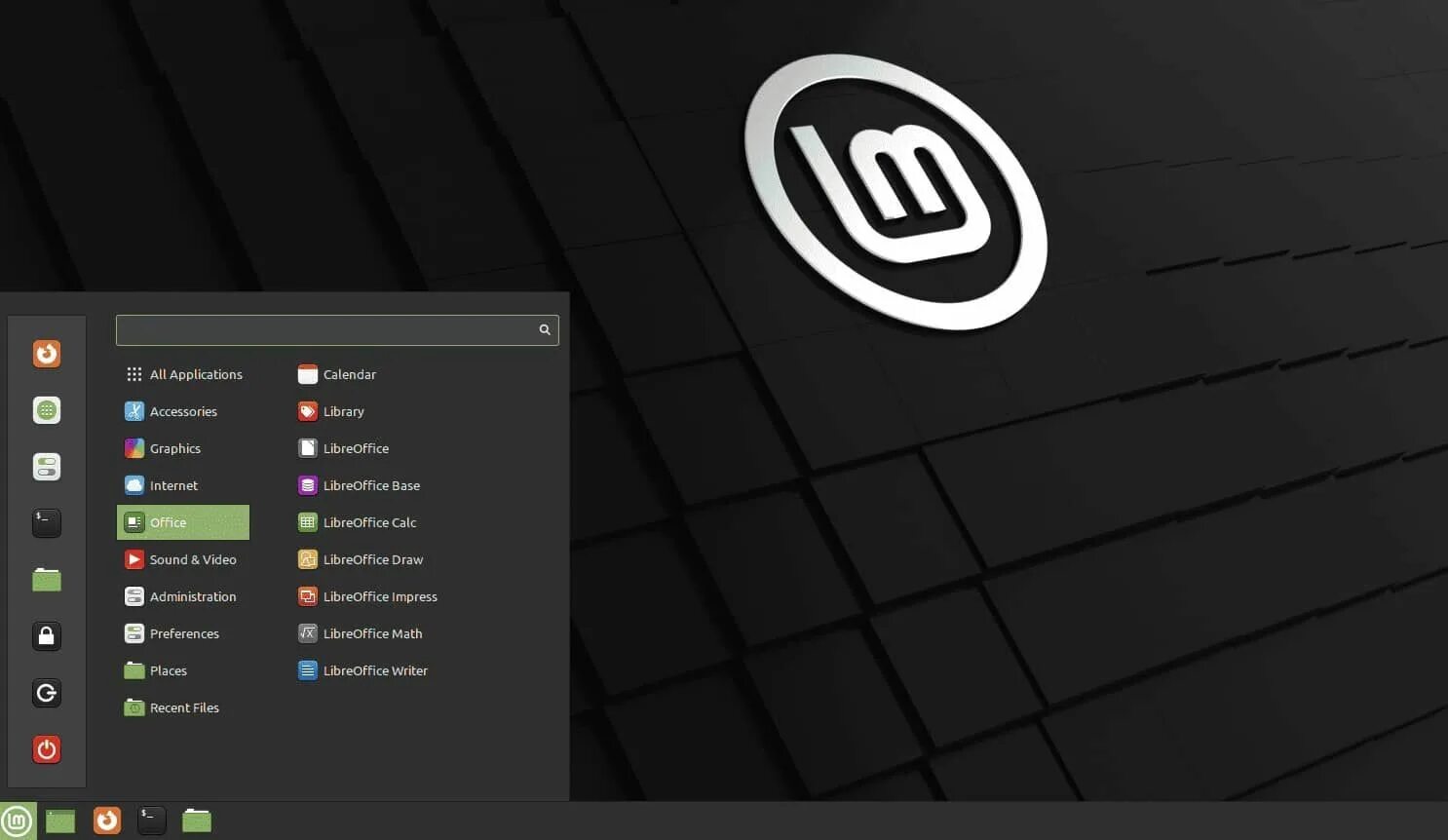Image resolution: width=1448 pixels, height=840 pixels.
Task: Launch Terminal from the favorites sidebar
Action: [47, 523]
